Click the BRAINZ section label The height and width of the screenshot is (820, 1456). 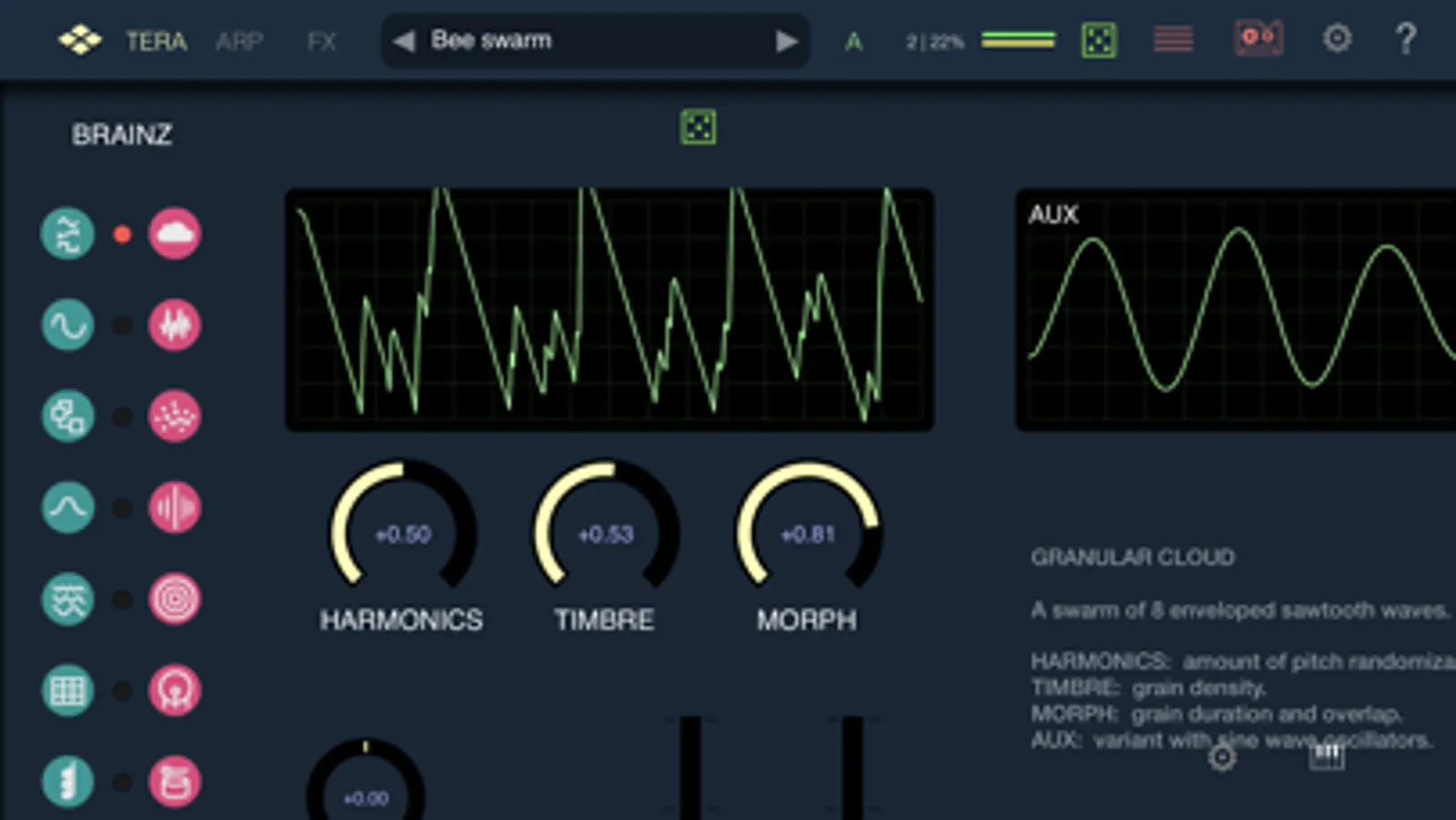point(122,135)
